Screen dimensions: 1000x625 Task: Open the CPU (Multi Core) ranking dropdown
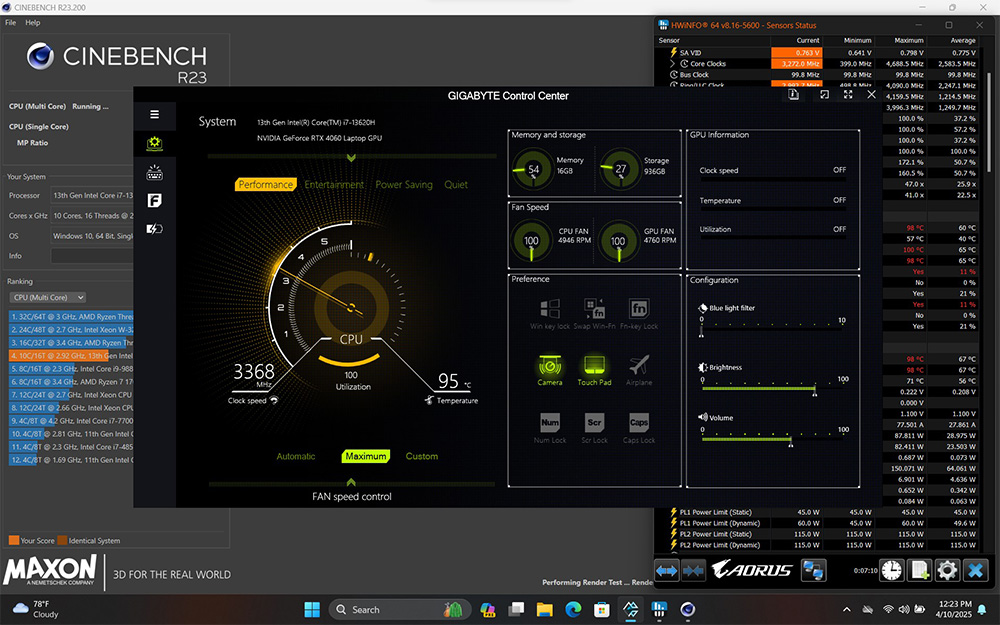[48, 297]
